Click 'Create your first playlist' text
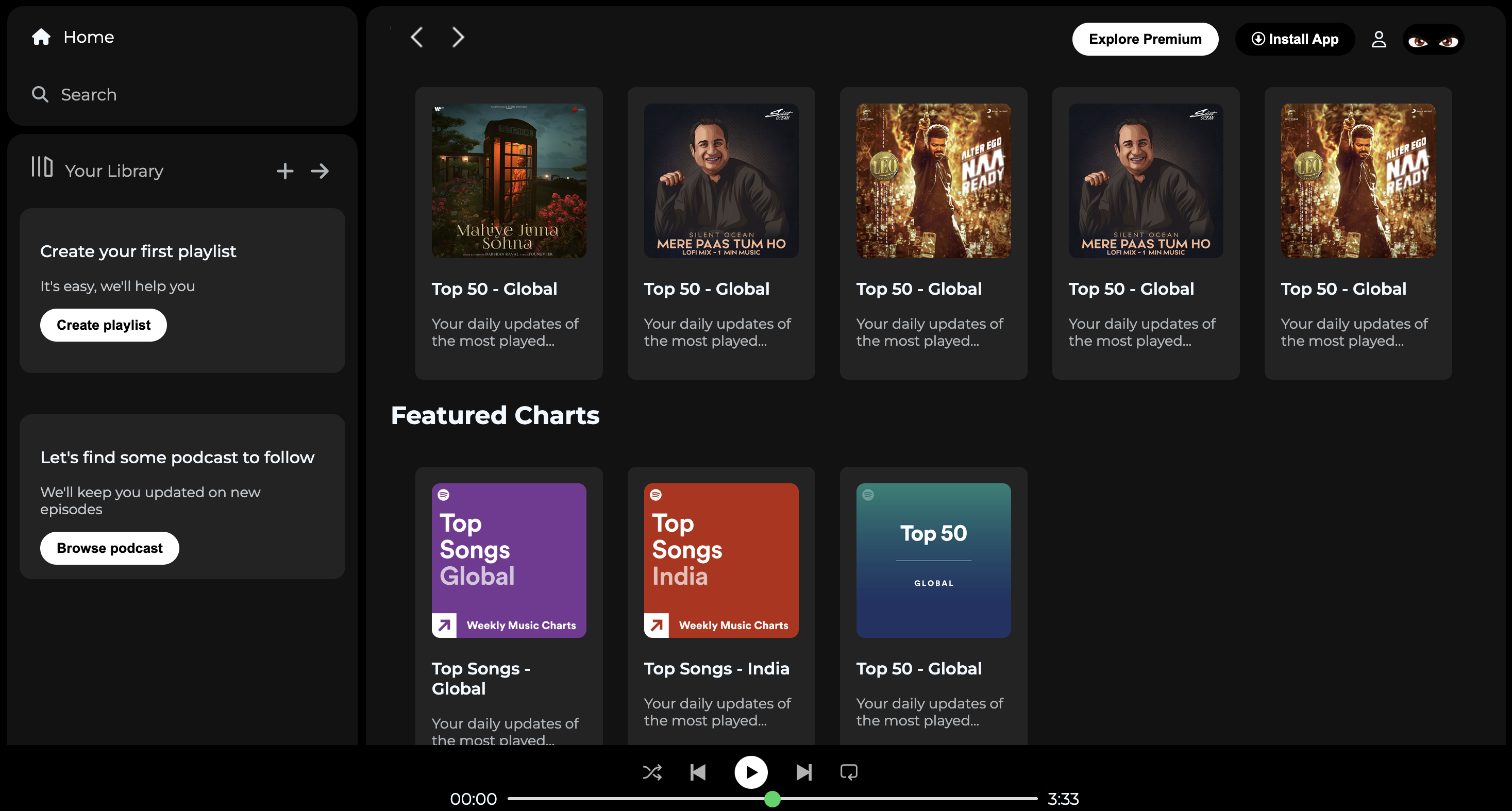 138,251
